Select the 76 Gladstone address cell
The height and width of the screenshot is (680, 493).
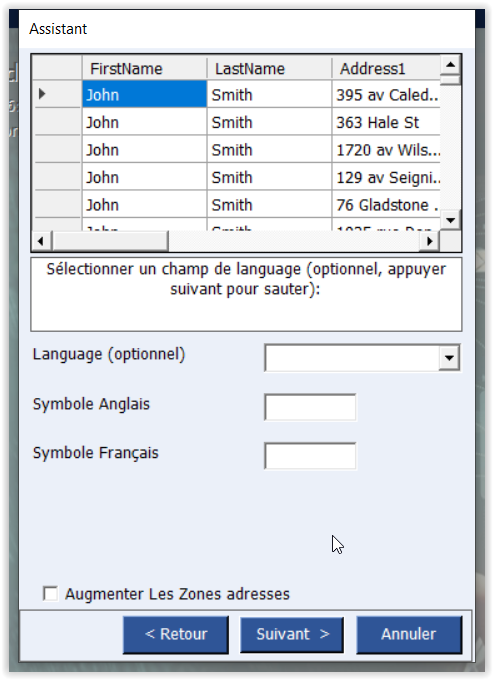386,205
